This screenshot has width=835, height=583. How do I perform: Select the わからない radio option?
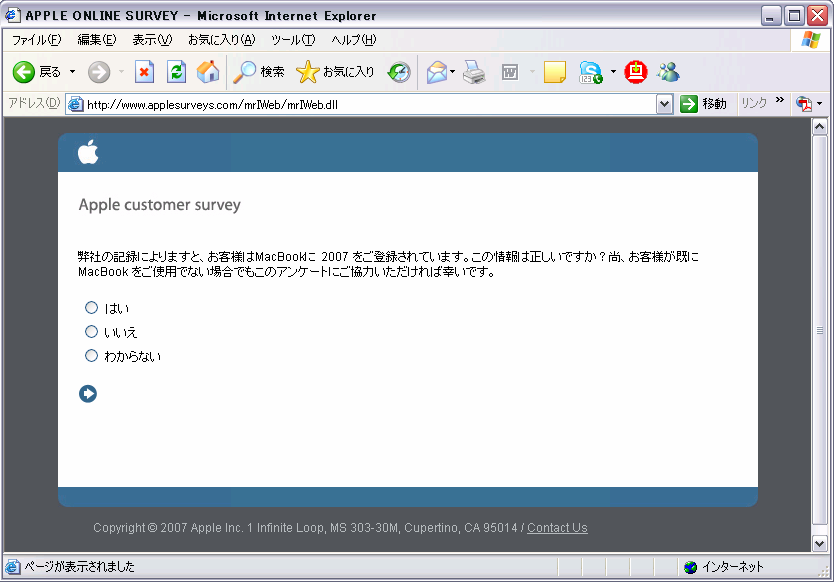click(x=92, y=356)
